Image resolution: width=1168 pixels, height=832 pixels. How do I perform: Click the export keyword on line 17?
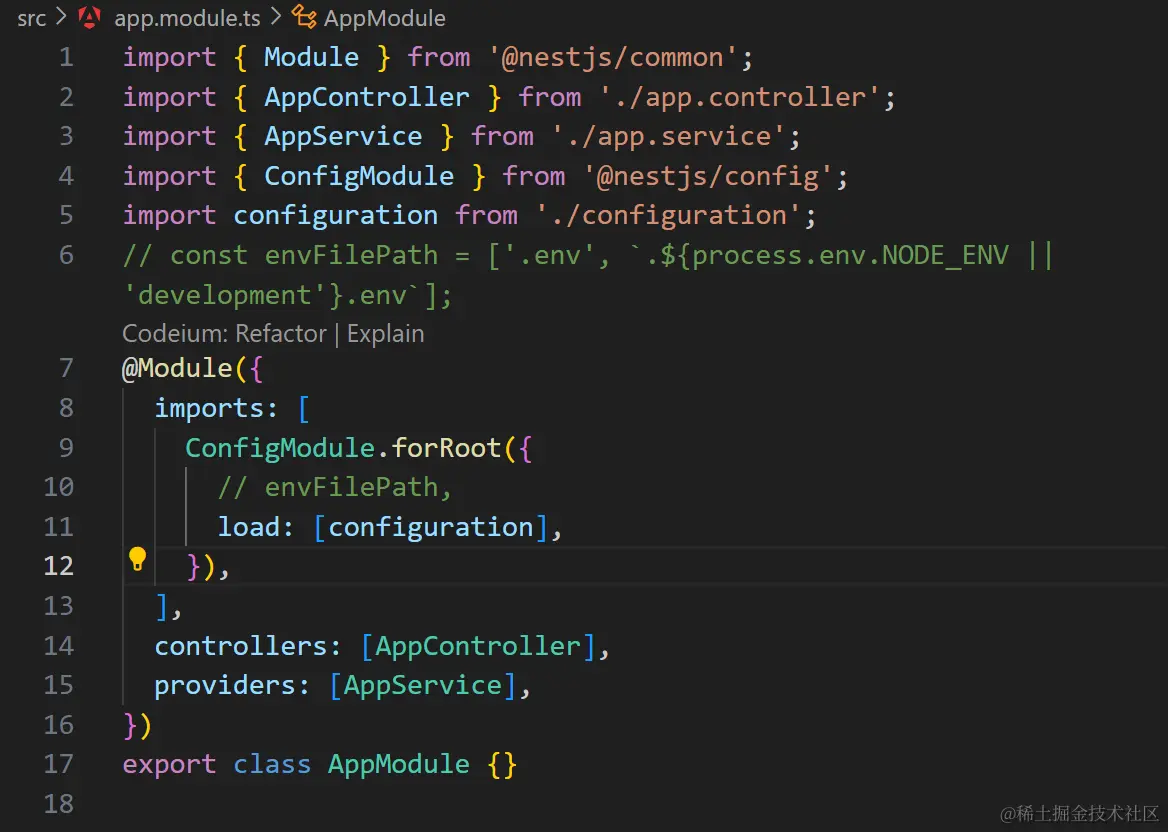[x=169, y=765]
